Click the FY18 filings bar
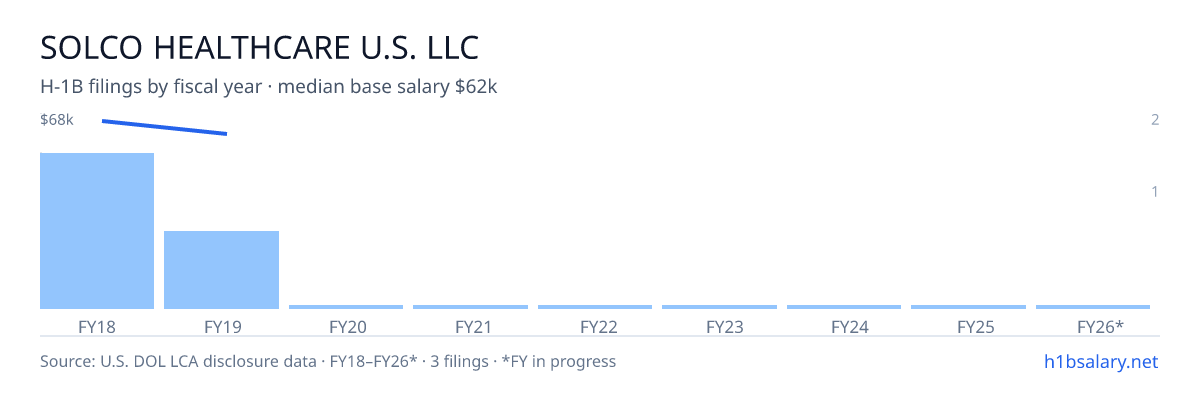 (x=97, y=231)
